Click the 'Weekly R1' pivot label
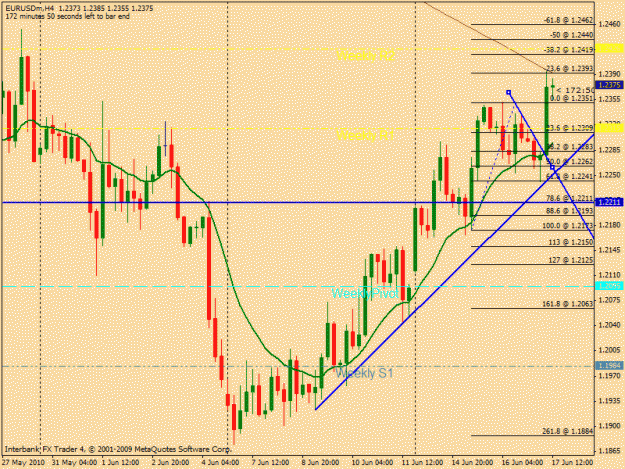This screenshot has height=469, width=625. [x=365, y=135]
